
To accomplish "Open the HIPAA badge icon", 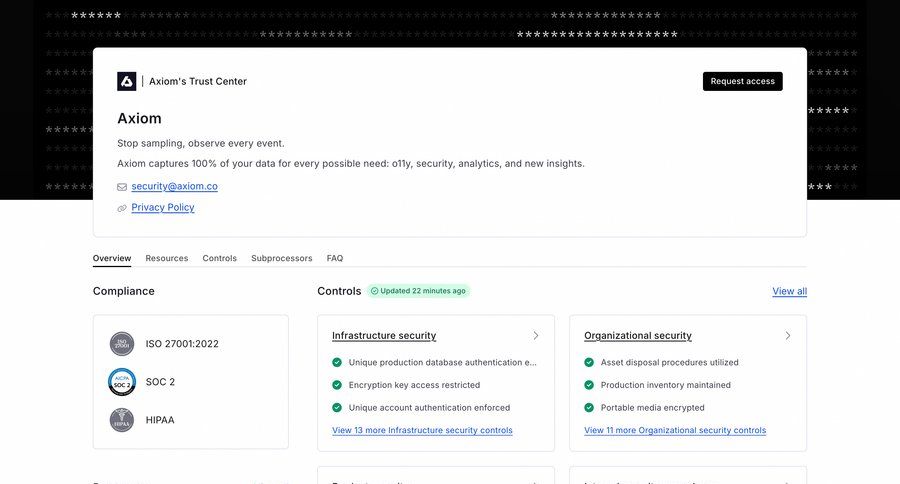I will (122, 420).
